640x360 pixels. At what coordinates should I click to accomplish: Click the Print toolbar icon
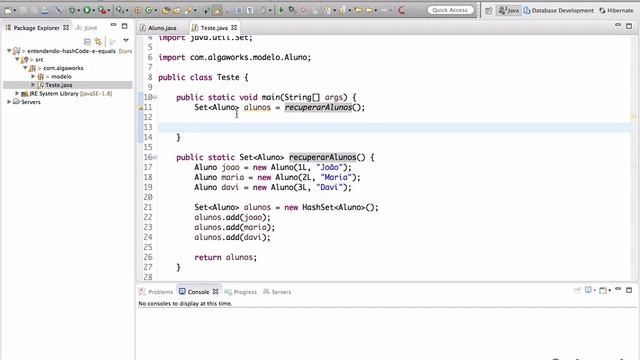[44, 10]
